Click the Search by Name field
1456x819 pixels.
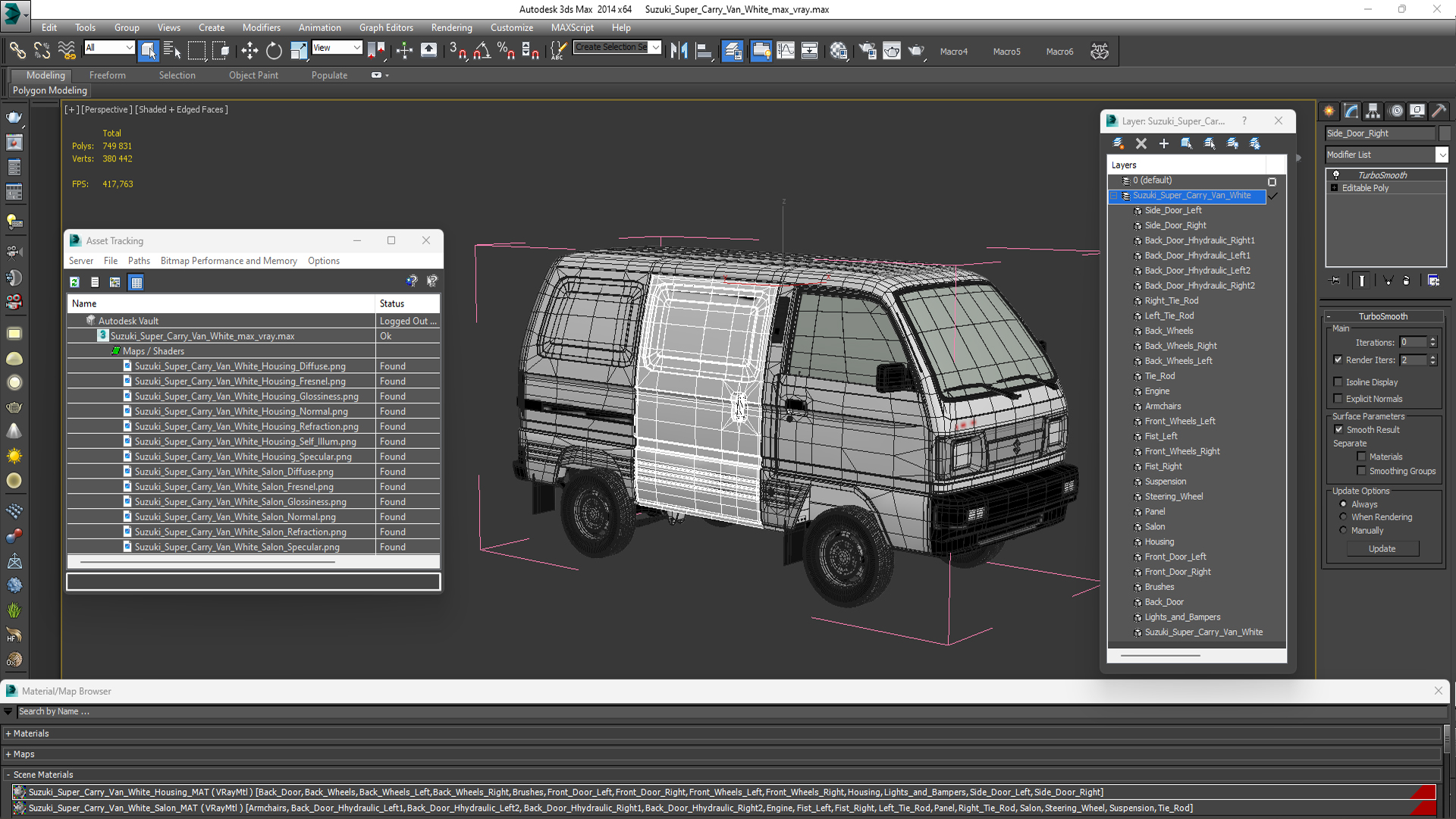[x=732, y=711]
